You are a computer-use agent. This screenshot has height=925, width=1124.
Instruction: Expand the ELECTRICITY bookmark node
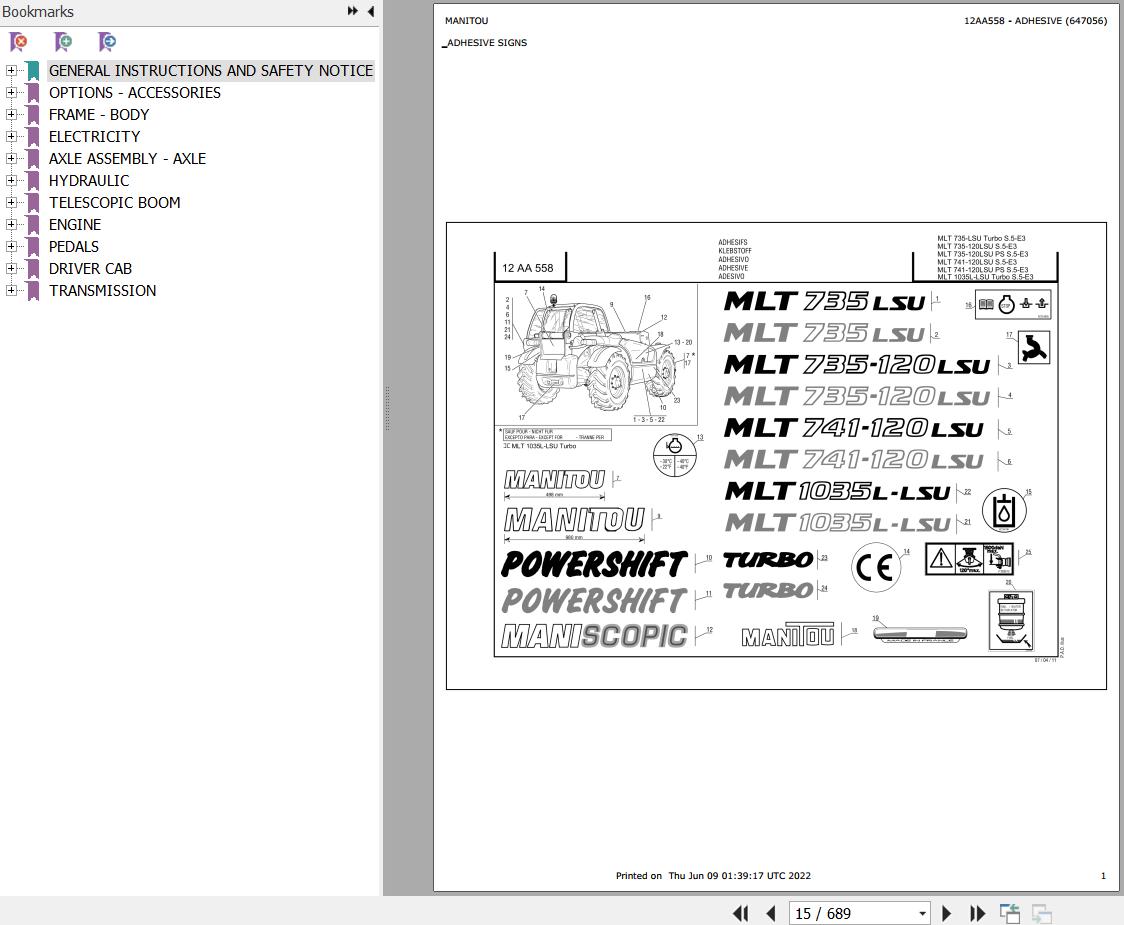(11, 136)
